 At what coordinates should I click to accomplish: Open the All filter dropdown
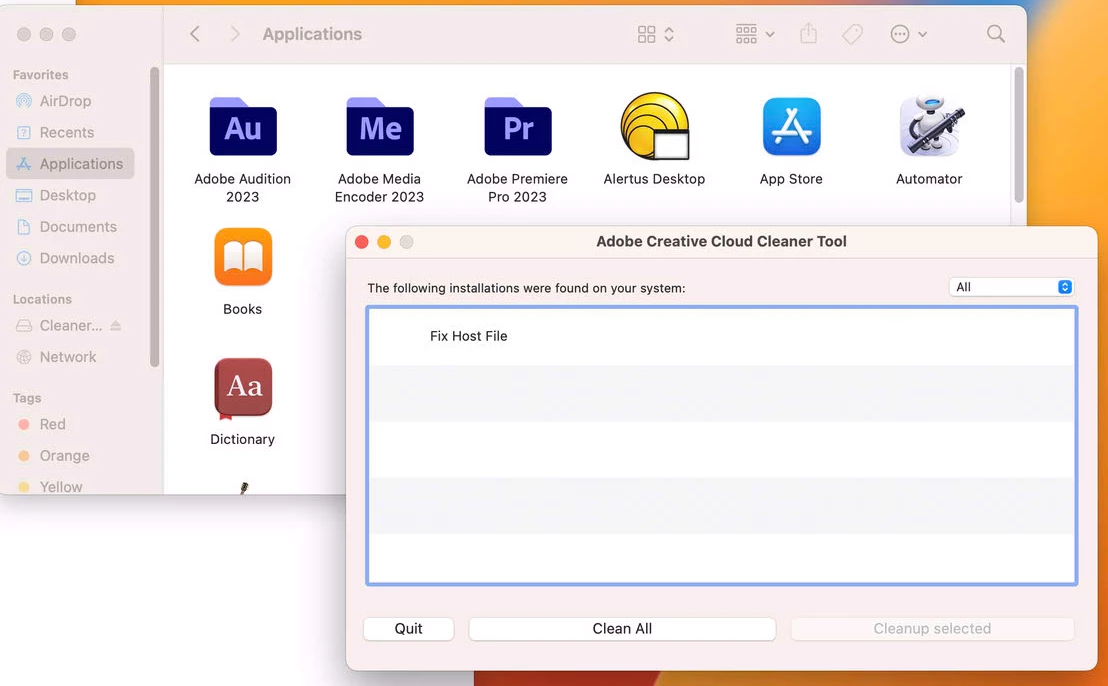[x=1011, y=287]
